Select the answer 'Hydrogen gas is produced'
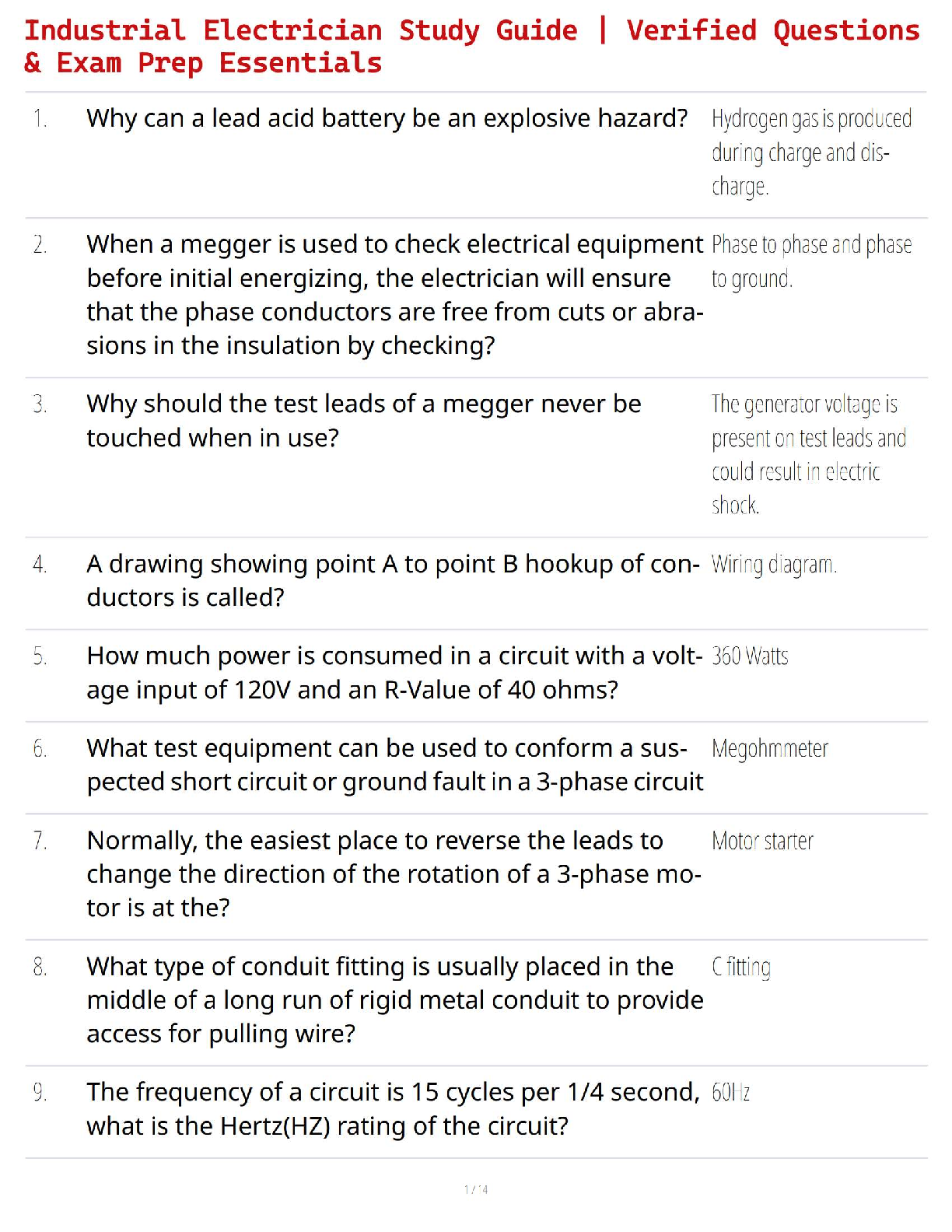Viewport: 952px width, 1232px height. (810, 152)
